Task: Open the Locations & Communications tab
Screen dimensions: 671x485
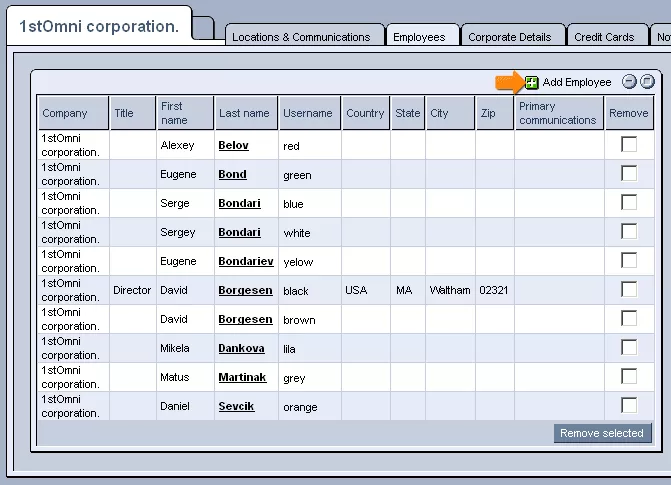Action: pyautogui.click(x=301, y=37)
